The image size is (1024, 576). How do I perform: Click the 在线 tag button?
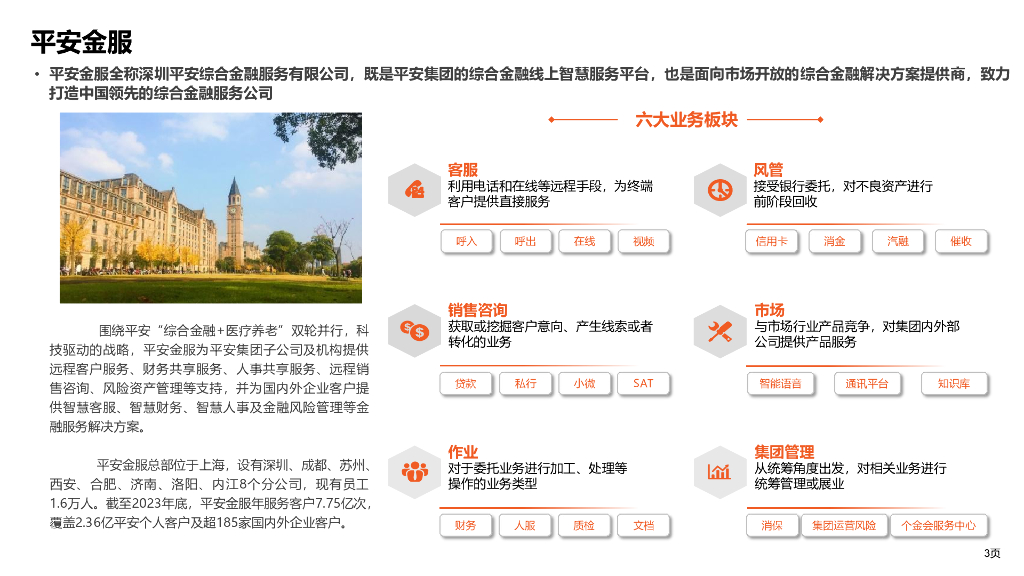[584, 242]
